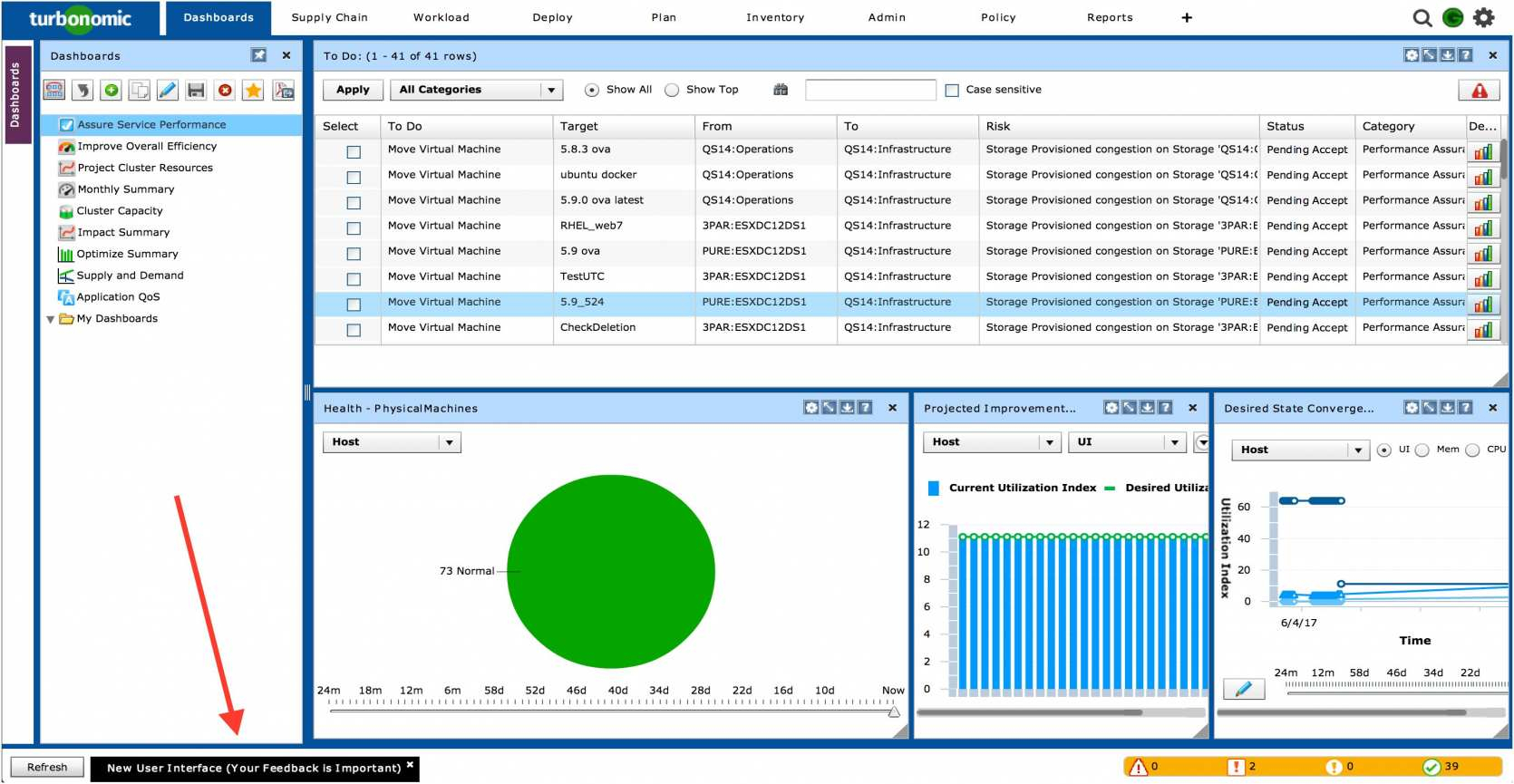Screen dimensions: 1514x784
Task: Click the blue pencil edit dashboard icon
Action: point(168,90)
